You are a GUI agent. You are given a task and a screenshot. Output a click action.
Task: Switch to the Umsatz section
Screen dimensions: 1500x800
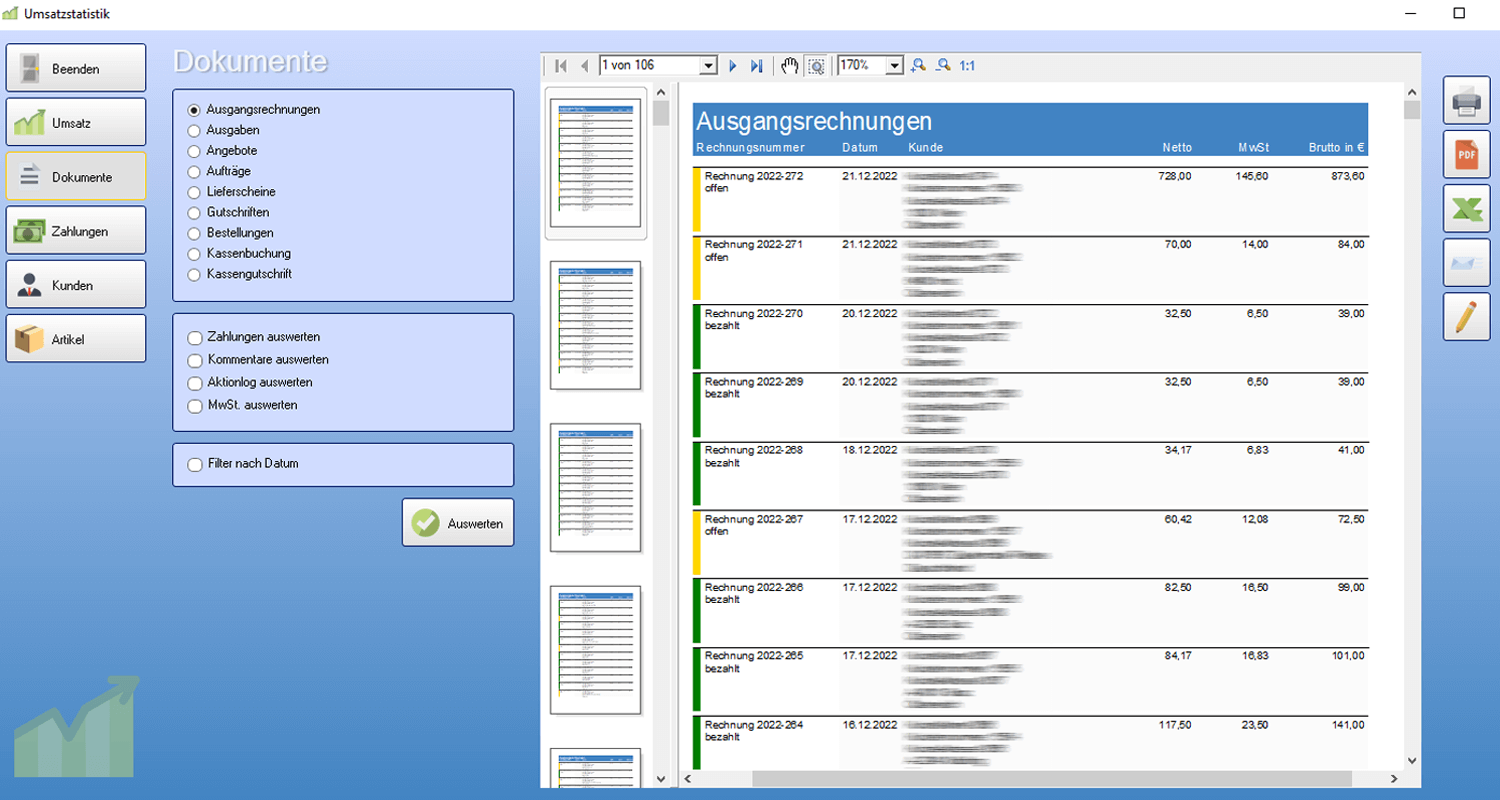[x=76, y=122]
